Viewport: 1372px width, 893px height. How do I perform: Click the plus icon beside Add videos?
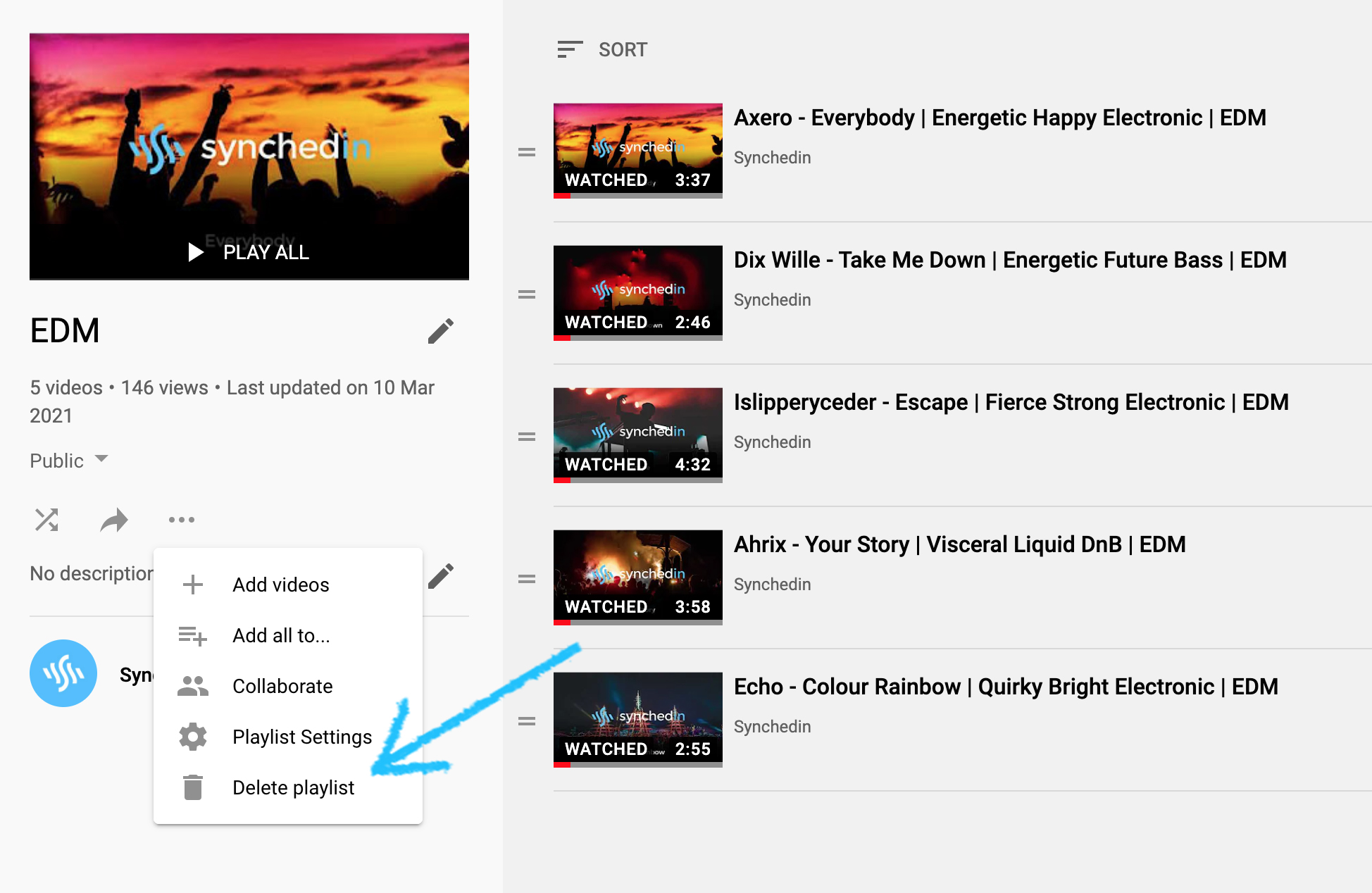coord(193,585)
